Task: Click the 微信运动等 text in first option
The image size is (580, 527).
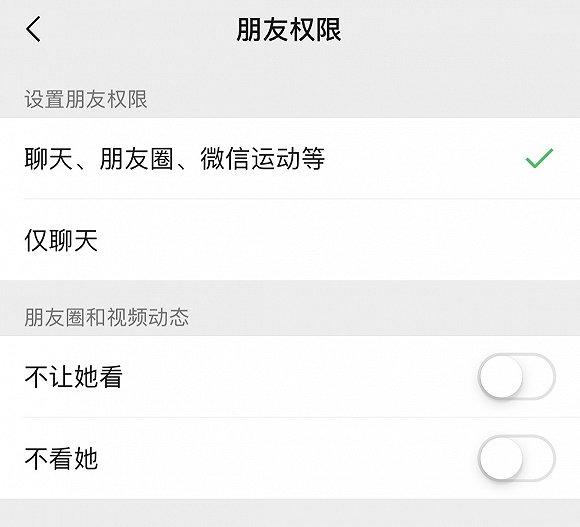Action: click(x=263, y=159)
